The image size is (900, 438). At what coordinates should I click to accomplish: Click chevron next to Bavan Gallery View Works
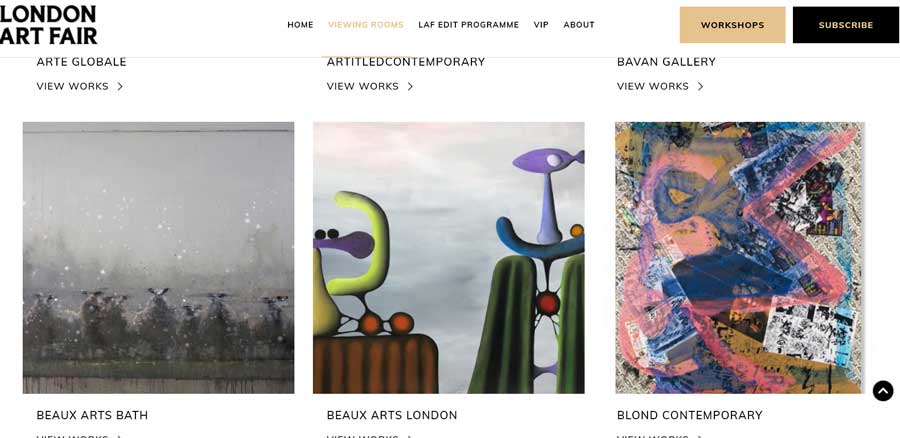[x=700, y=86]
